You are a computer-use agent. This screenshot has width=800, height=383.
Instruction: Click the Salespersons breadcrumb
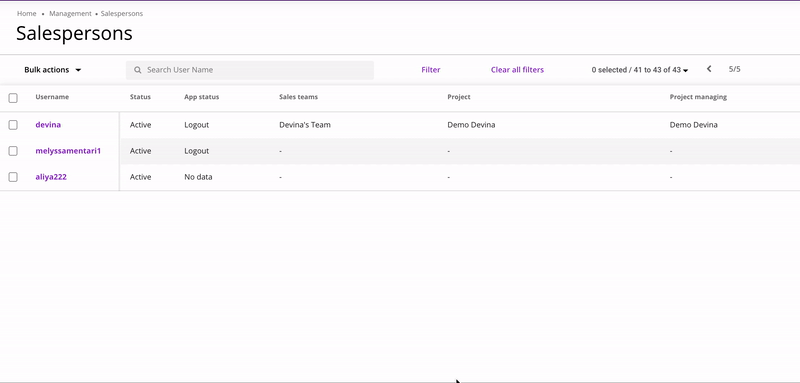122,14
